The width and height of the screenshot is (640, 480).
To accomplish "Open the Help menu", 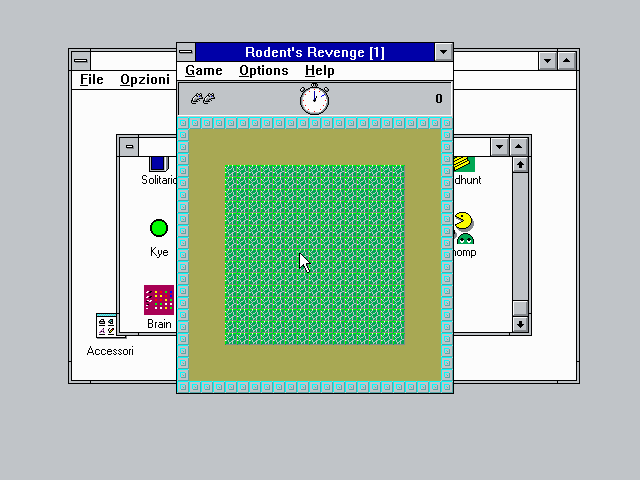I will coord(320,71).
